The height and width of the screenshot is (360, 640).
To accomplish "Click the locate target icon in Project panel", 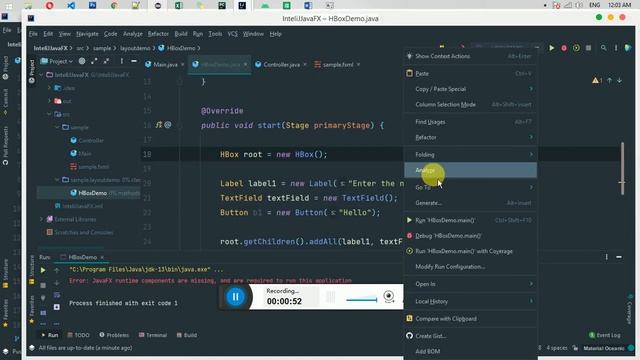I will 82,61.
